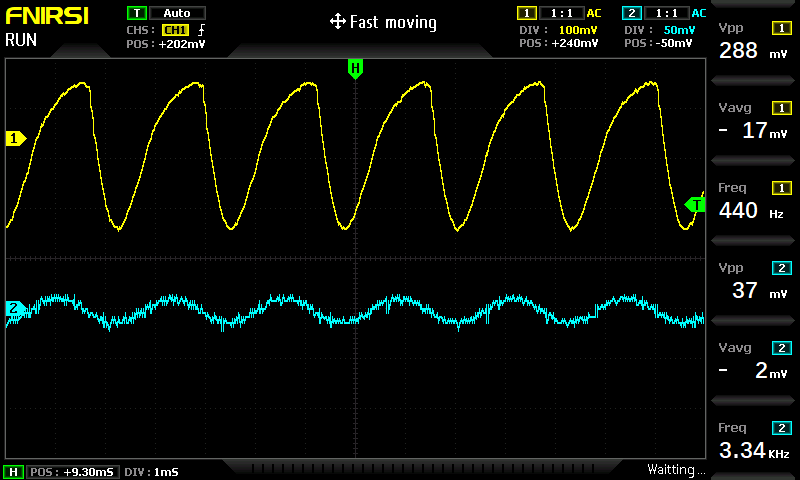
Task: Click channel 1 POS value +240mV
Action: click(574, 43)
